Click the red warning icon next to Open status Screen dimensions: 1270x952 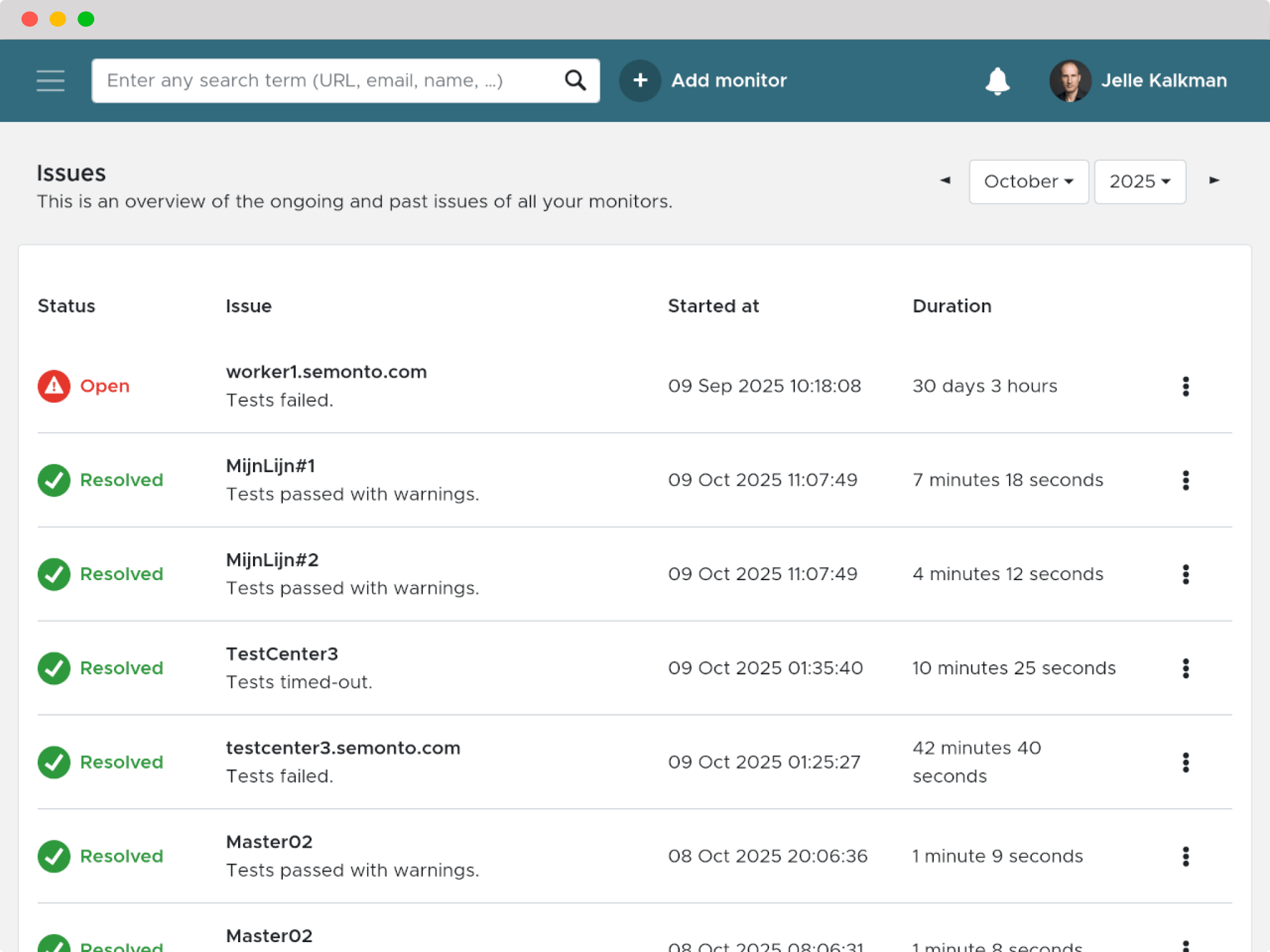tap(53, 386)
